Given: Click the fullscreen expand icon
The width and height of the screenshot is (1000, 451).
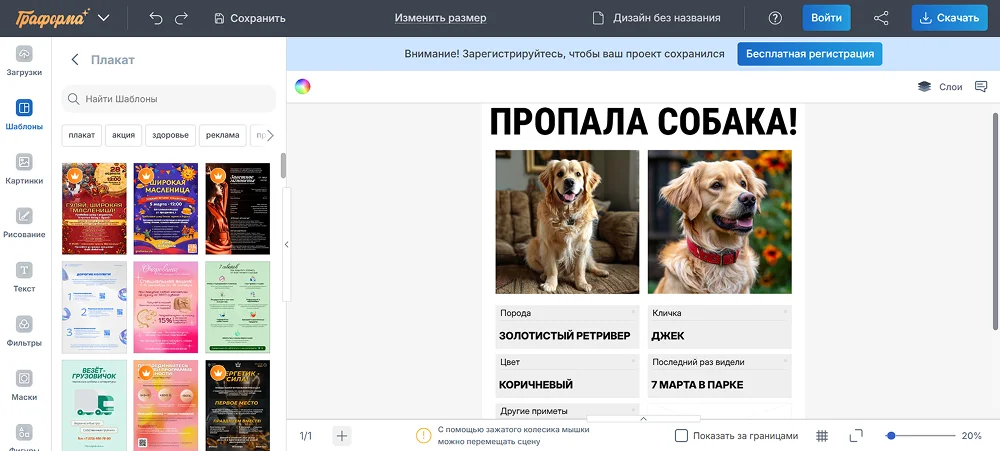Looking at the screenshot, I should (856, 436).
